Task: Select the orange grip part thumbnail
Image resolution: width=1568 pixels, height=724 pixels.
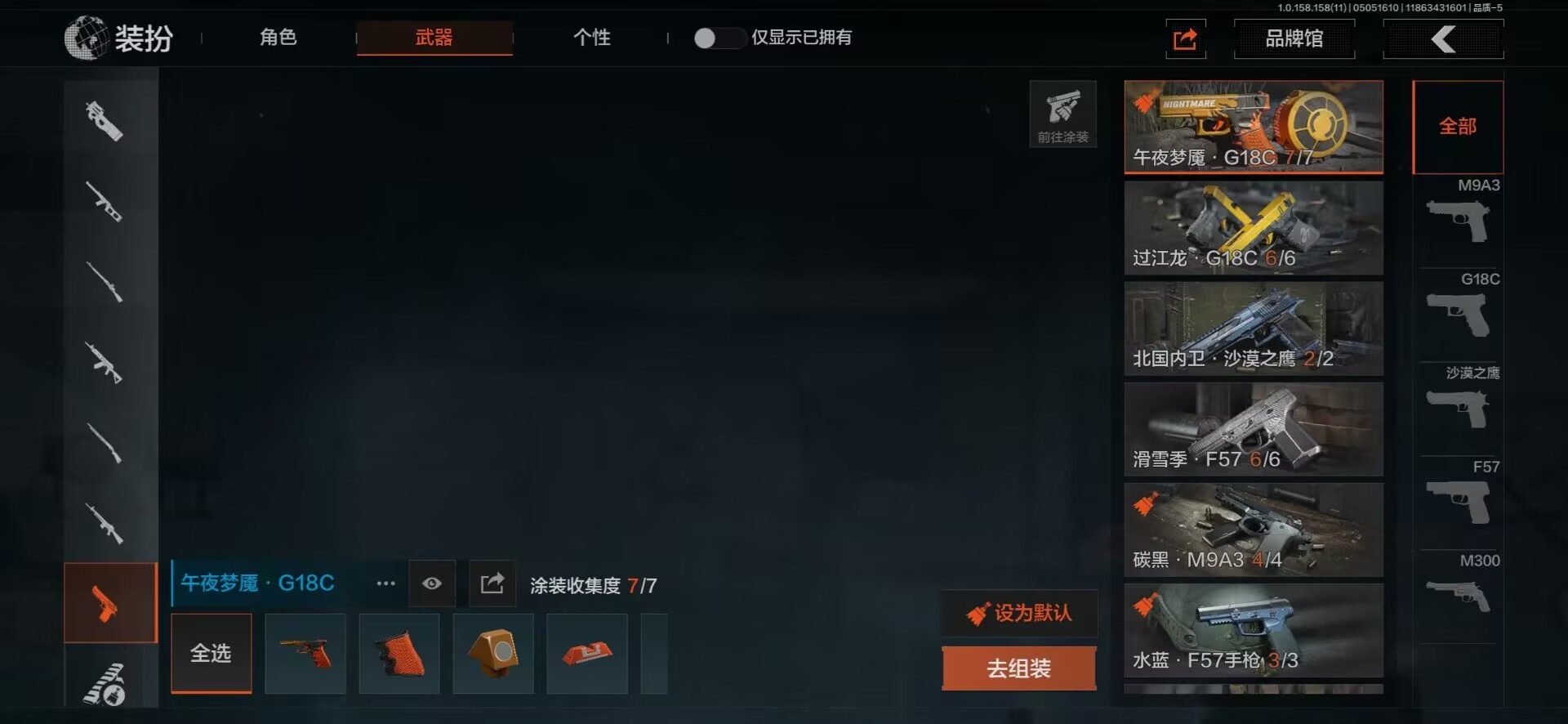Action: [399, 654]
